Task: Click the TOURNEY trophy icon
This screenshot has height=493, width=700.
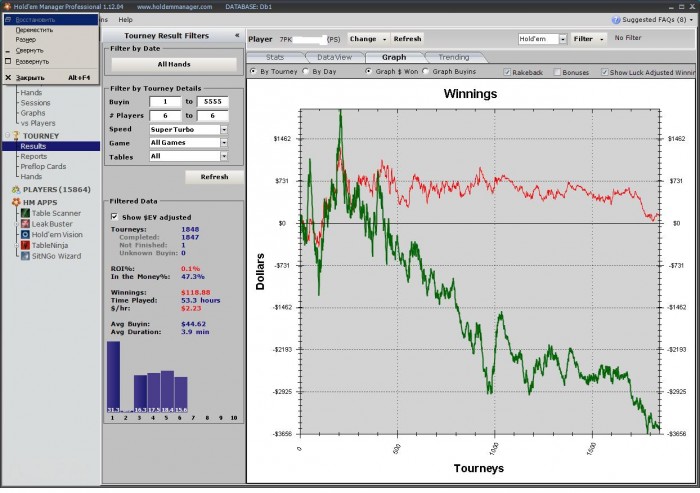Action: pyautogui.click(x=16, y=136)
